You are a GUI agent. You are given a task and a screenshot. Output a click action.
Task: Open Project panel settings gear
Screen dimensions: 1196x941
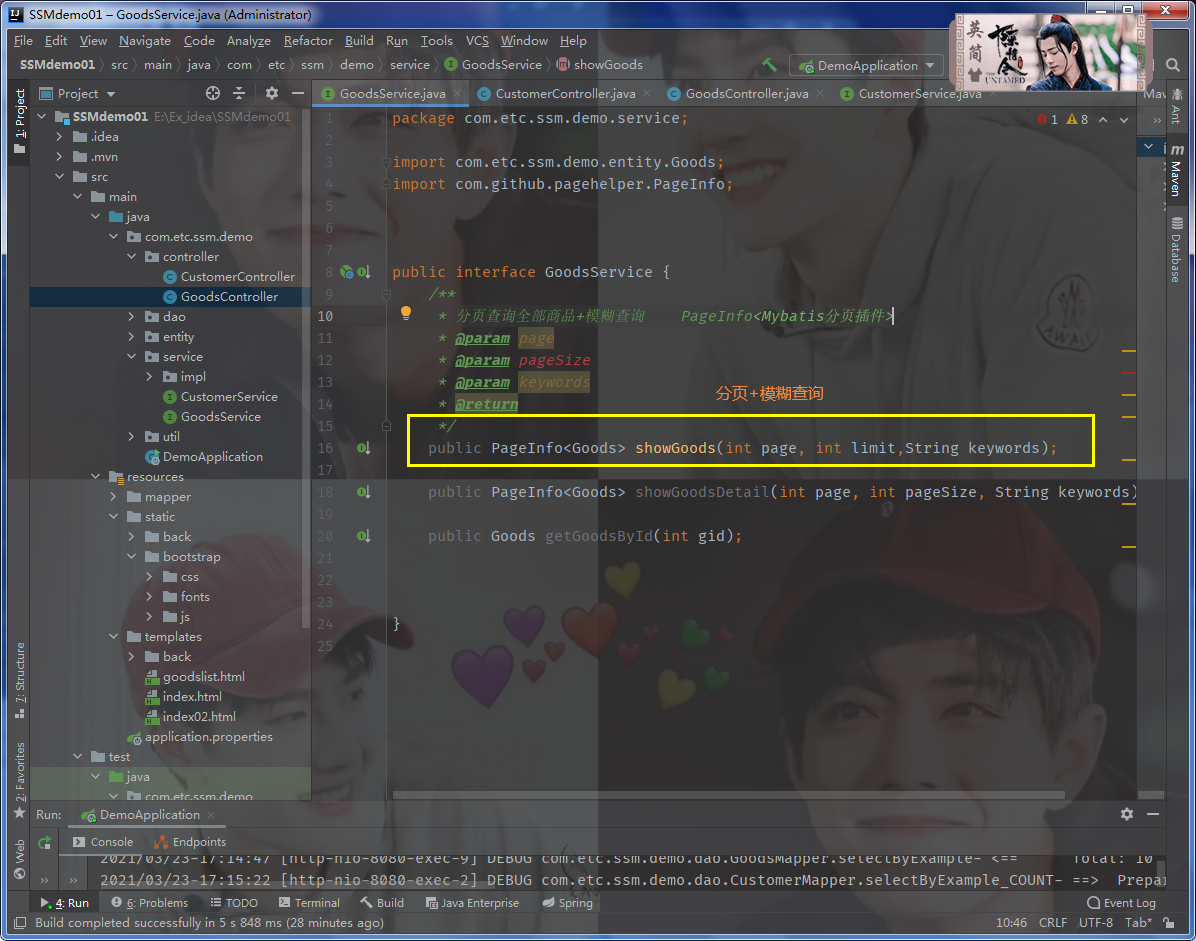[272, 93]
